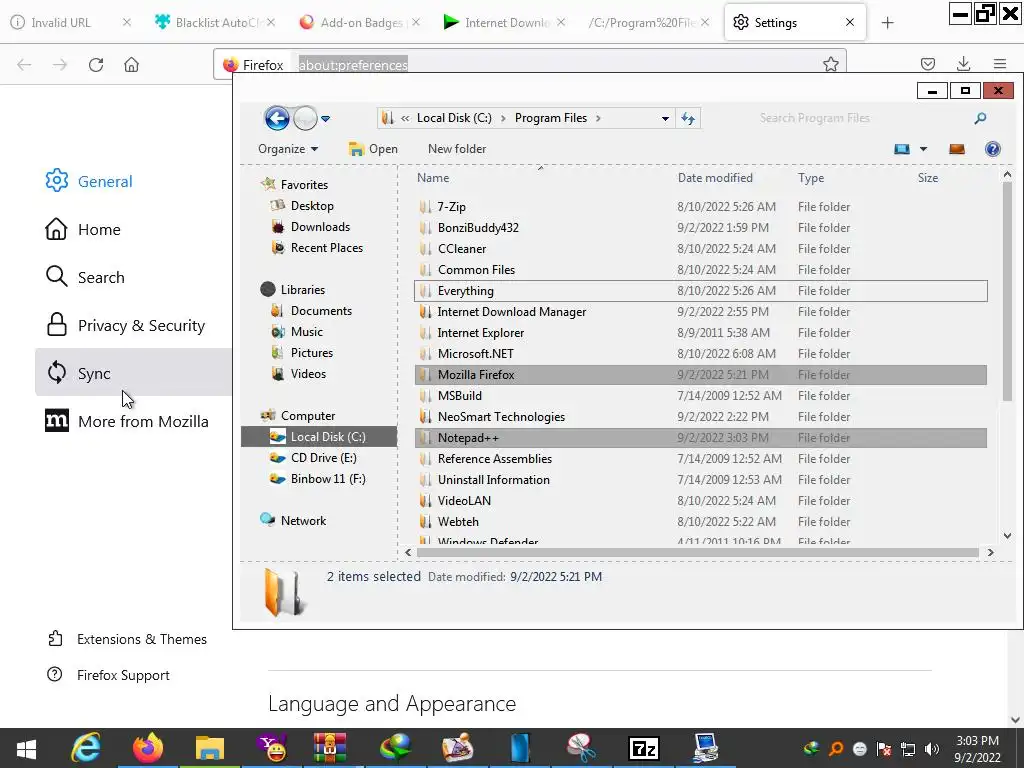Screen dimensions: 1024x768
Task: Open Windows Start button
Action: tap(26, 748)
